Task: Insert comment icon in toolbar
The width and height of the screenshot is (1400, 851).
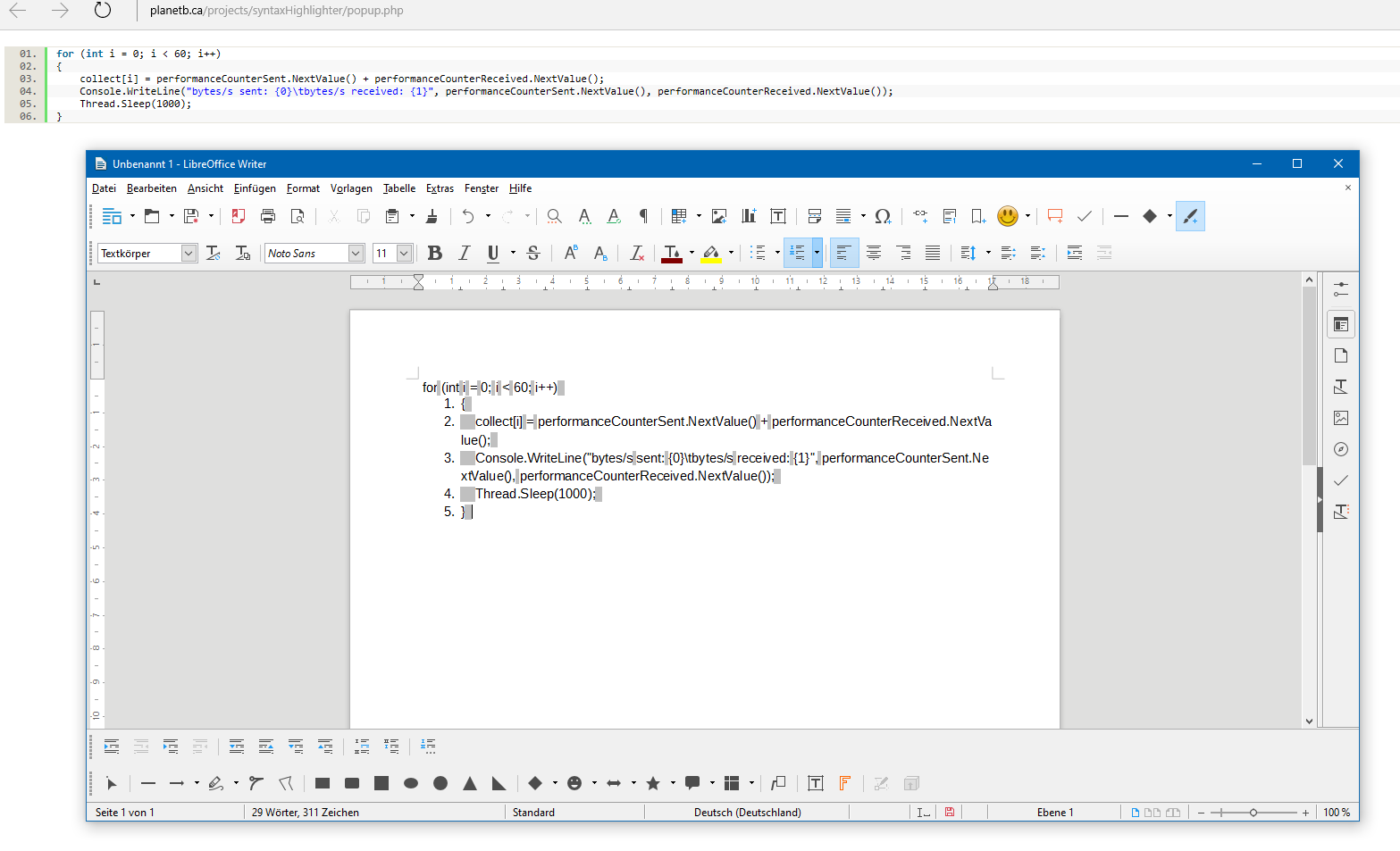Action: pos(1055,216)
